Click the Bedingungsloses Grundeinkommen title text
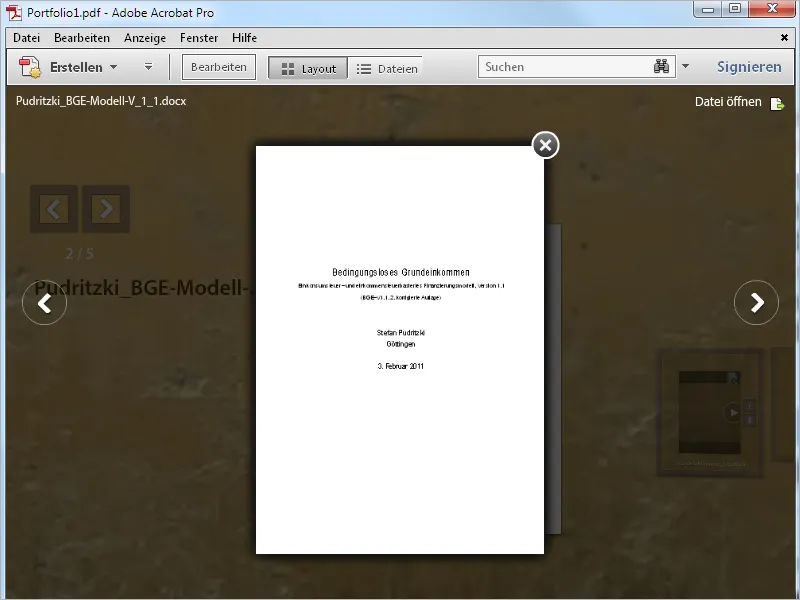Screen dimensions: 800x600 click(401, 272)
